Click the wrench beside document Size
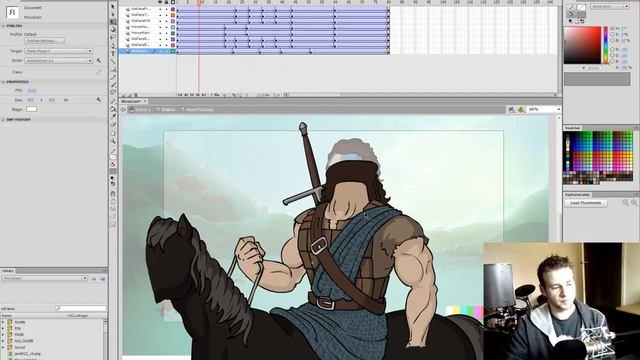This screenshot has height=360, width=640. click(98, 100)
